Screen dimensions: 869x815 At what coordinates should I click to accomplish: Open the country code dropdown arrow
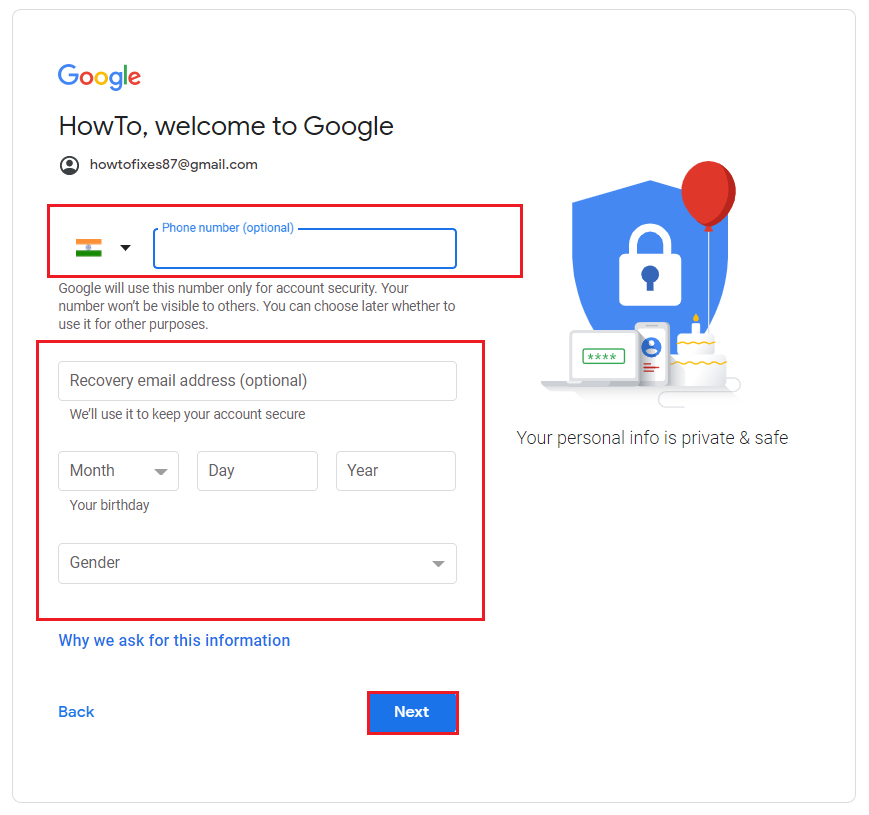click(126, 248)
